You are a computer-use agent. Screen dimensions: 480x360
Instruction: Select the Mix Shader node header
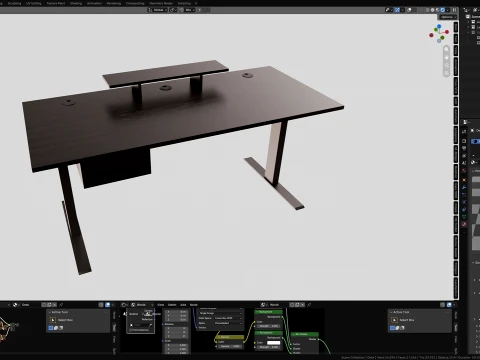coord(305,334)
